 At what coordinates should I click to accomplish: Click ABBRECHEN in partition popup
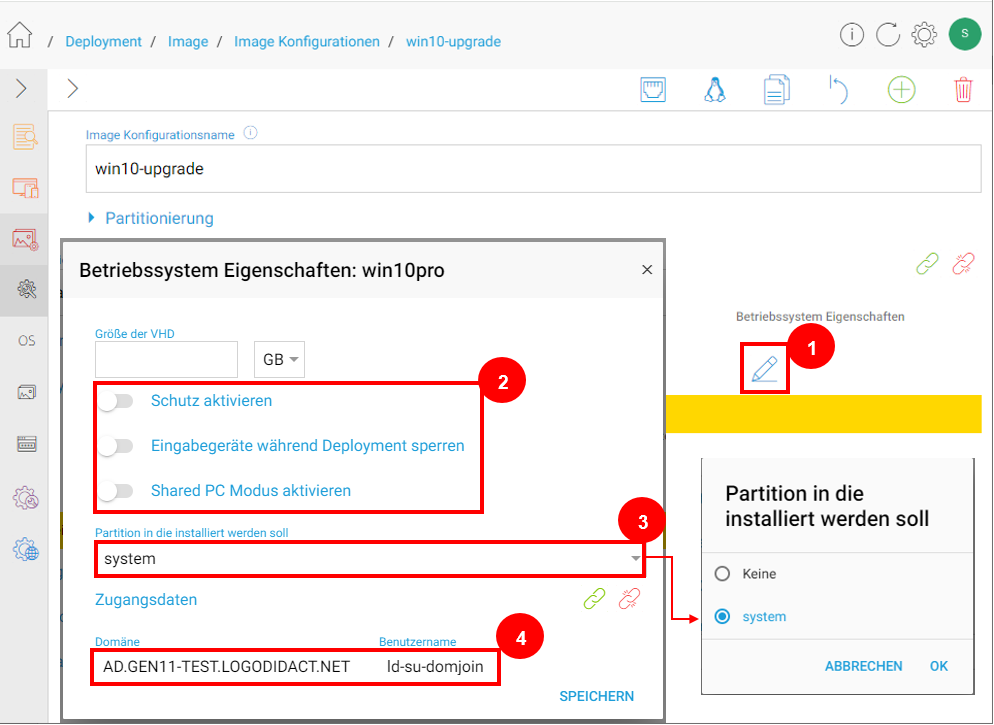pos(863,666)
